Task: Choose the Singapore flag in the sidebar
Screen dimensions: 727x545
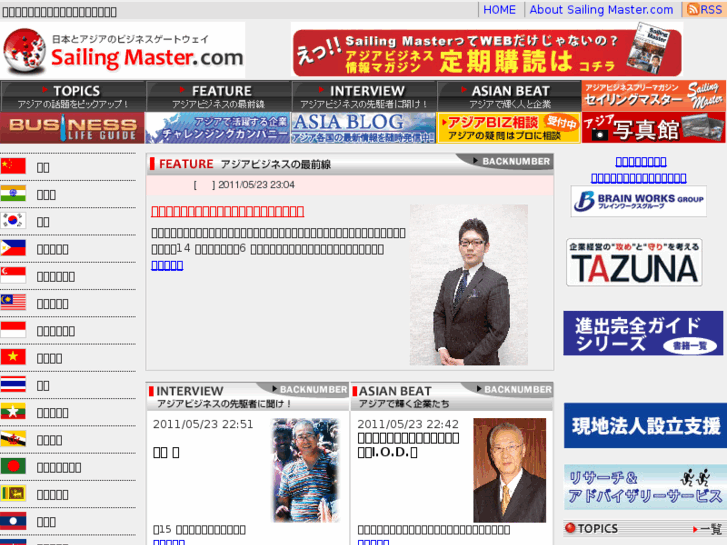Action: (x=13, y=275)
